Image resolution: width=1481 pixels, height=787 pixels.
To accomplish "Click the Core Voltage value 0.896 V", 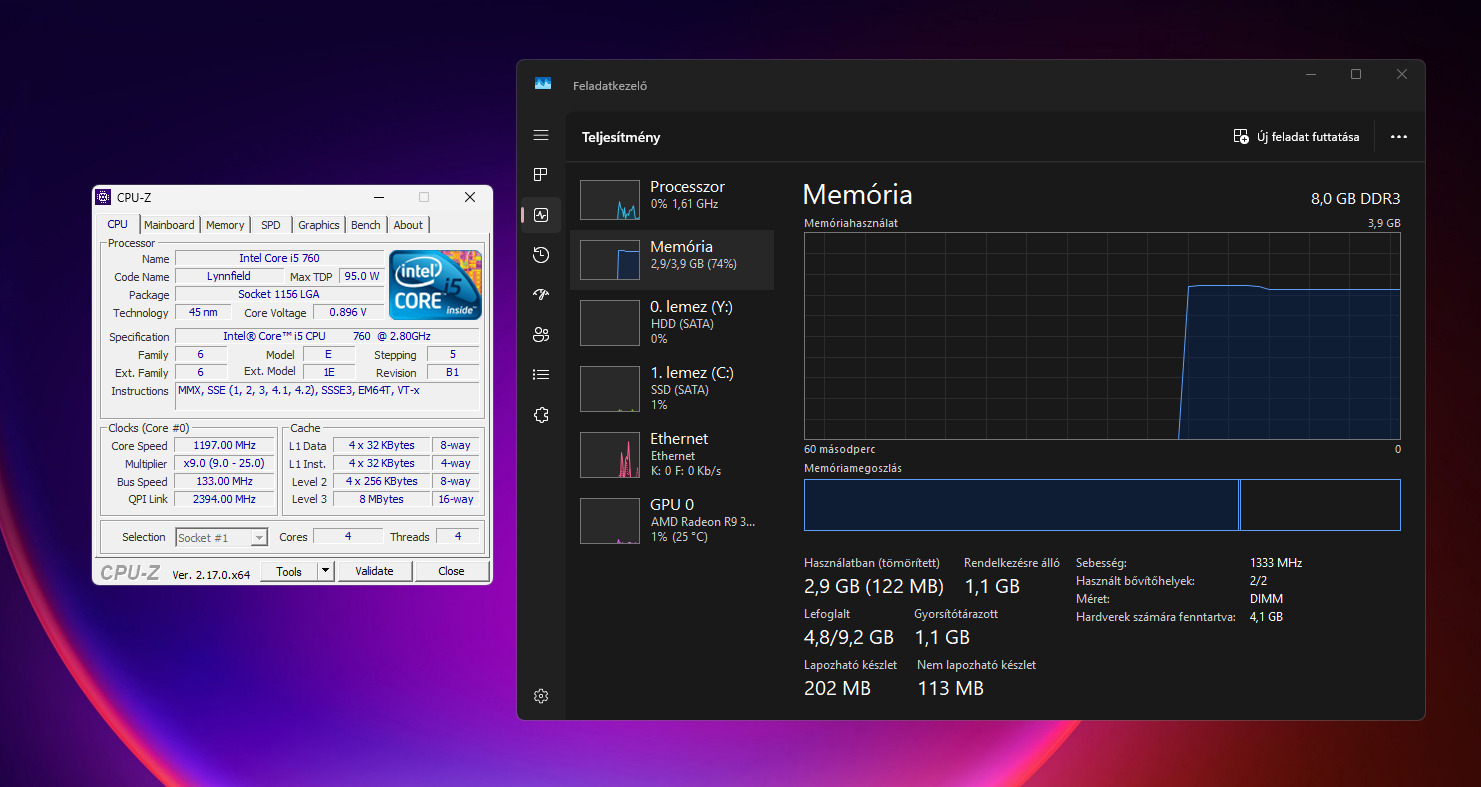I will click(348, 312).
